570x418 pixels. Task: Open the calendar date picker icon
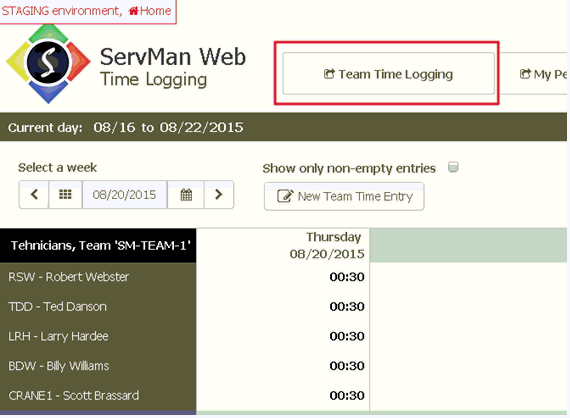pyautogui.click(x=186, y=195)
